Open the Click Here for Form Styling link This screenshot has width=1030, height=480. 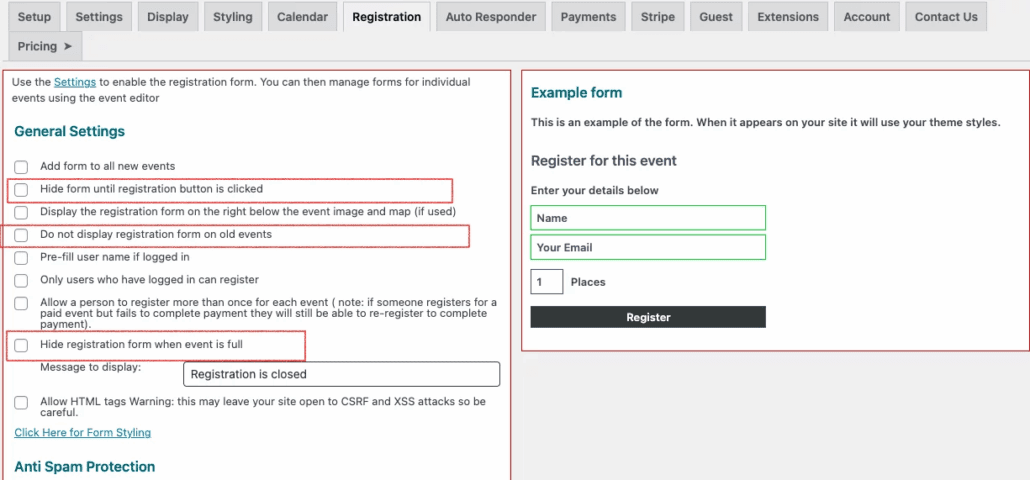pyautogui.click(x=83, y=432)
